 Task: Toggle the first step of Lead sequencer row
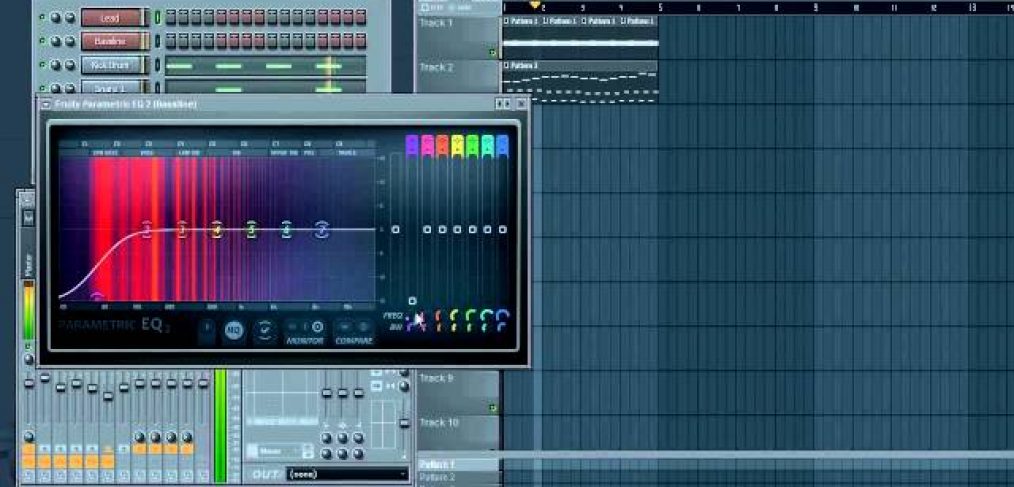[x=171, y=17]
